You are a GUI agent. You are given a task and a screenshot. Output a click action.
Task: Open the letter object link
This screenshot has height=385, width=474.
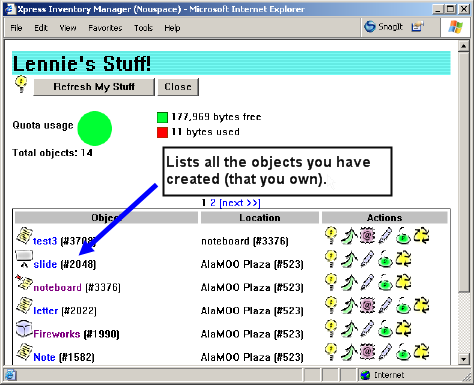(x=46, y=311)
